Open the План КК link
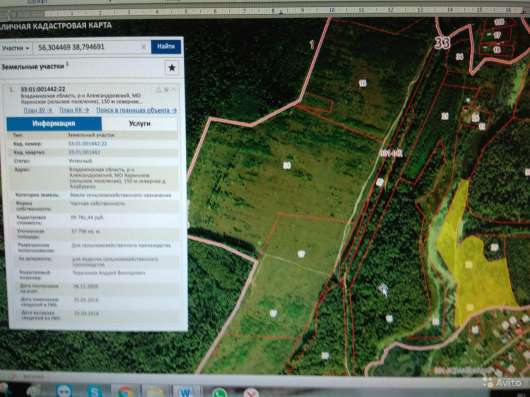This screenshot has height=397, width=530. pos(74,110)
